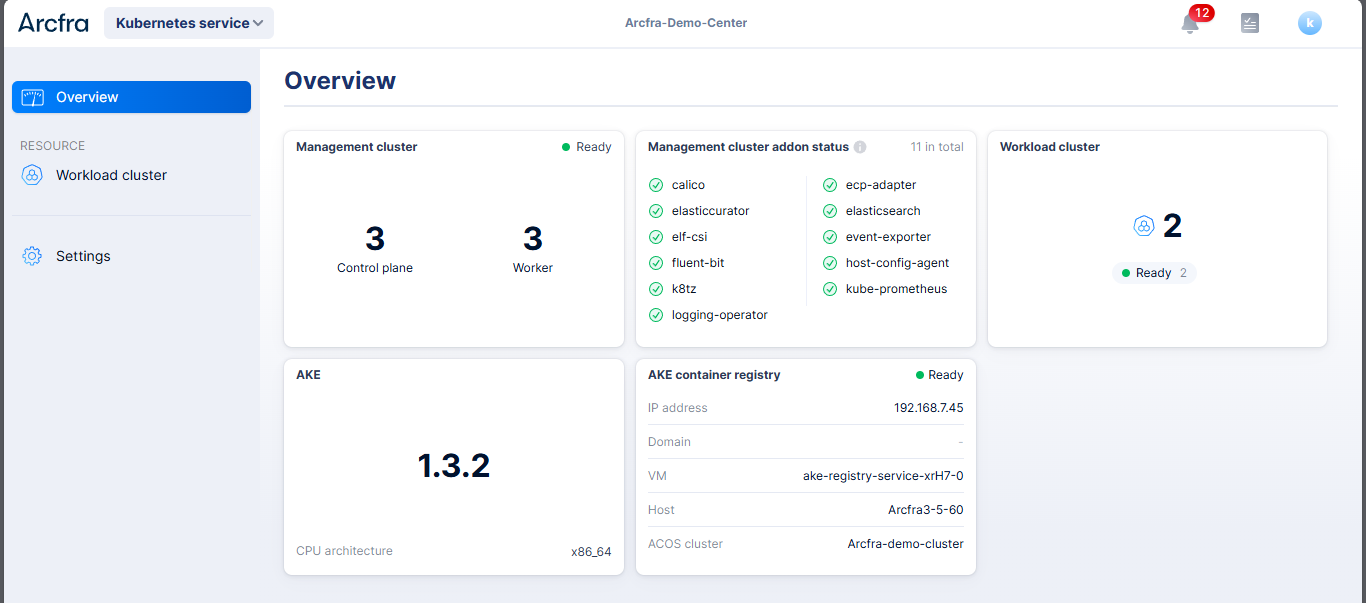The image size is (1366, 603).
Task: Click the Control plane count of 3
Action: (375, 240)
